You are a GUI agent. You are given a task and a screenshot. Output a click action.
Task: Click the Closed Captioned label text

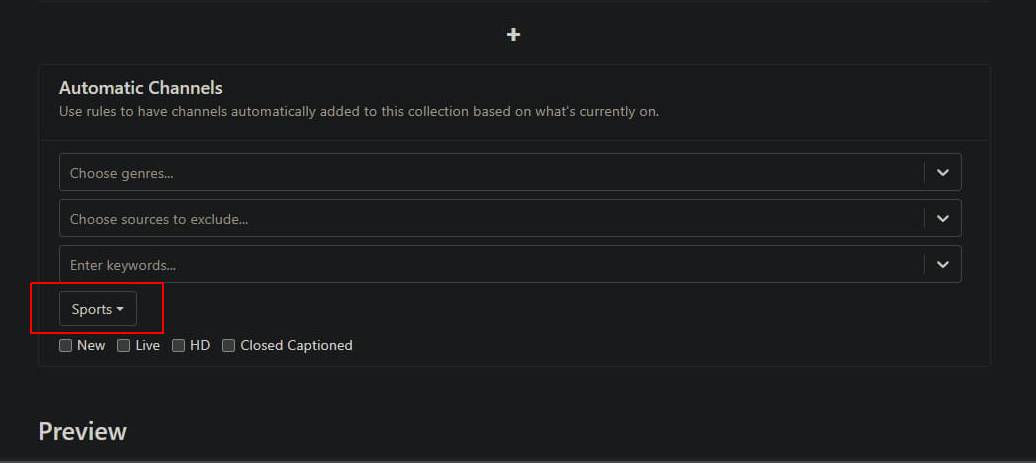click(296, 346)
